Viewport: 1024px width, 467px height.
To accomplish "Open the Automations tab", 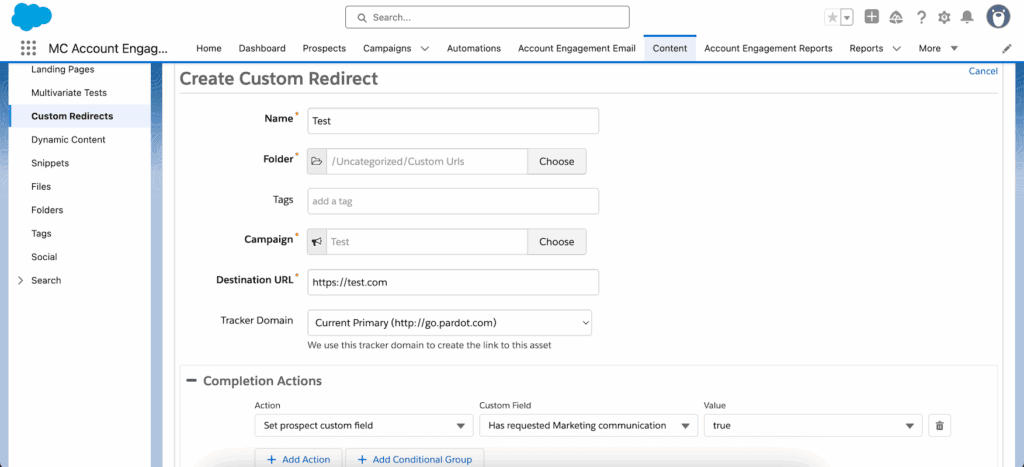I will pyautogui.click(x=473, y=48).
